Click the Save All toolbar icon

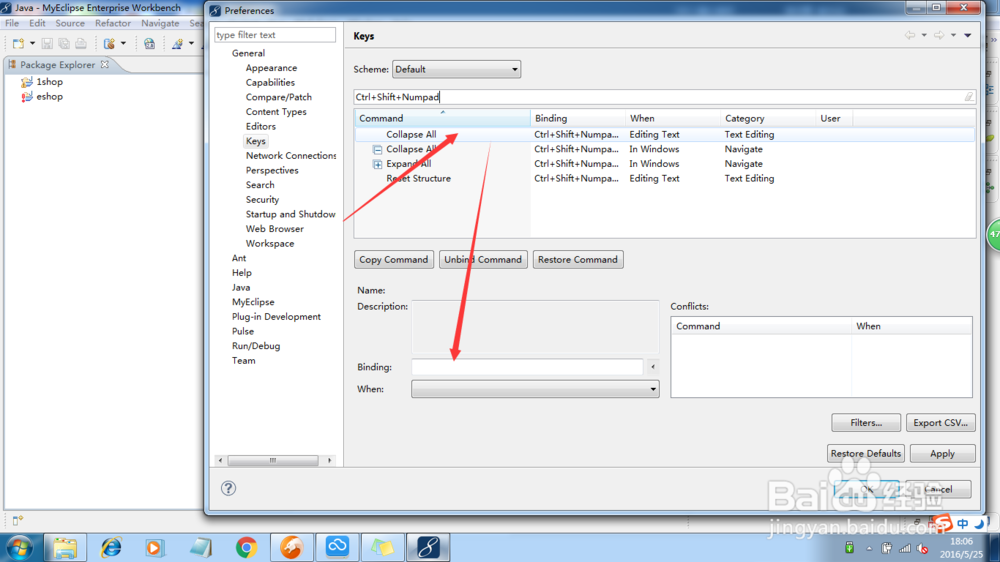64,43
